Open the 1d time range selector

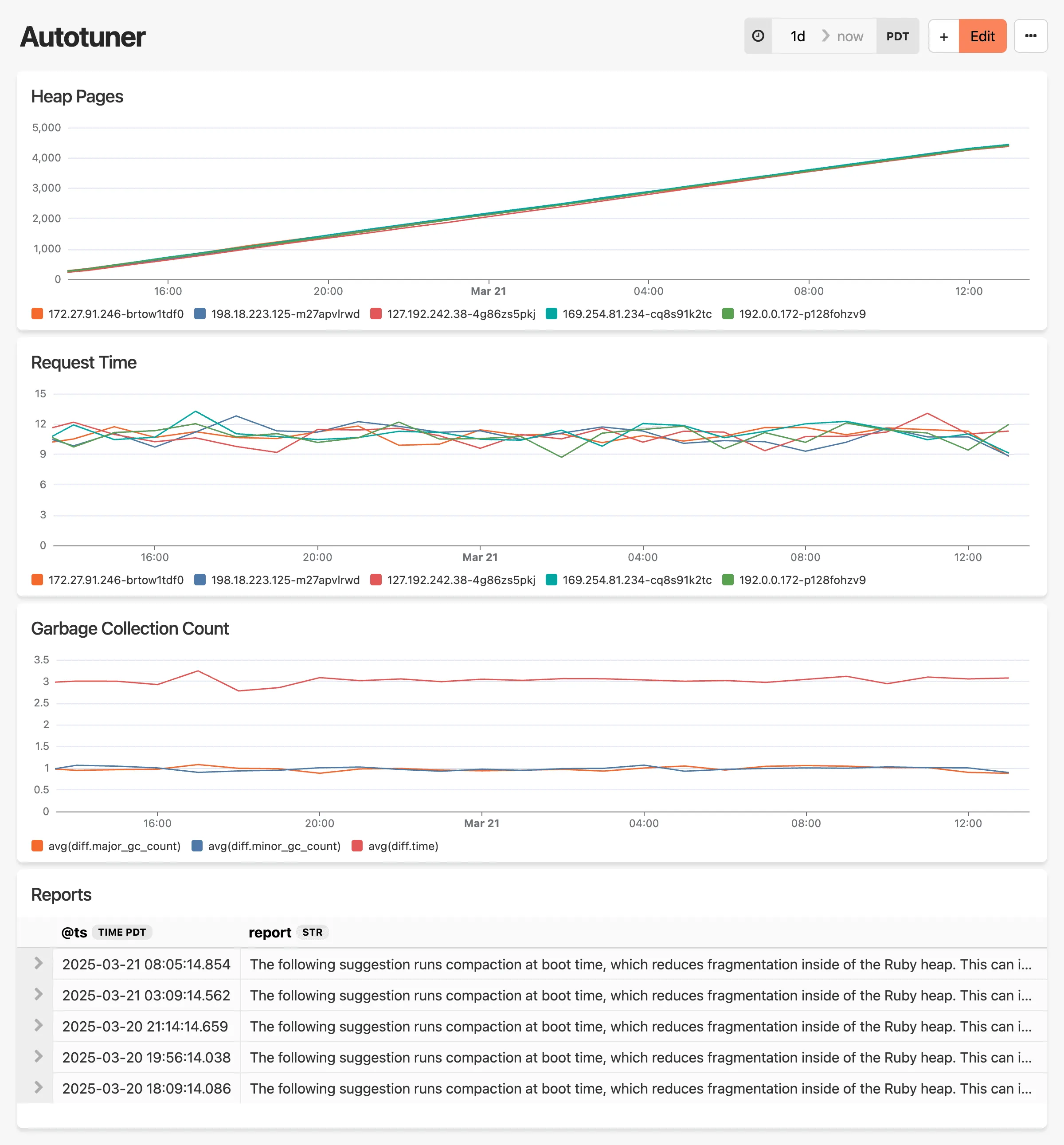[x=797, y=36]
